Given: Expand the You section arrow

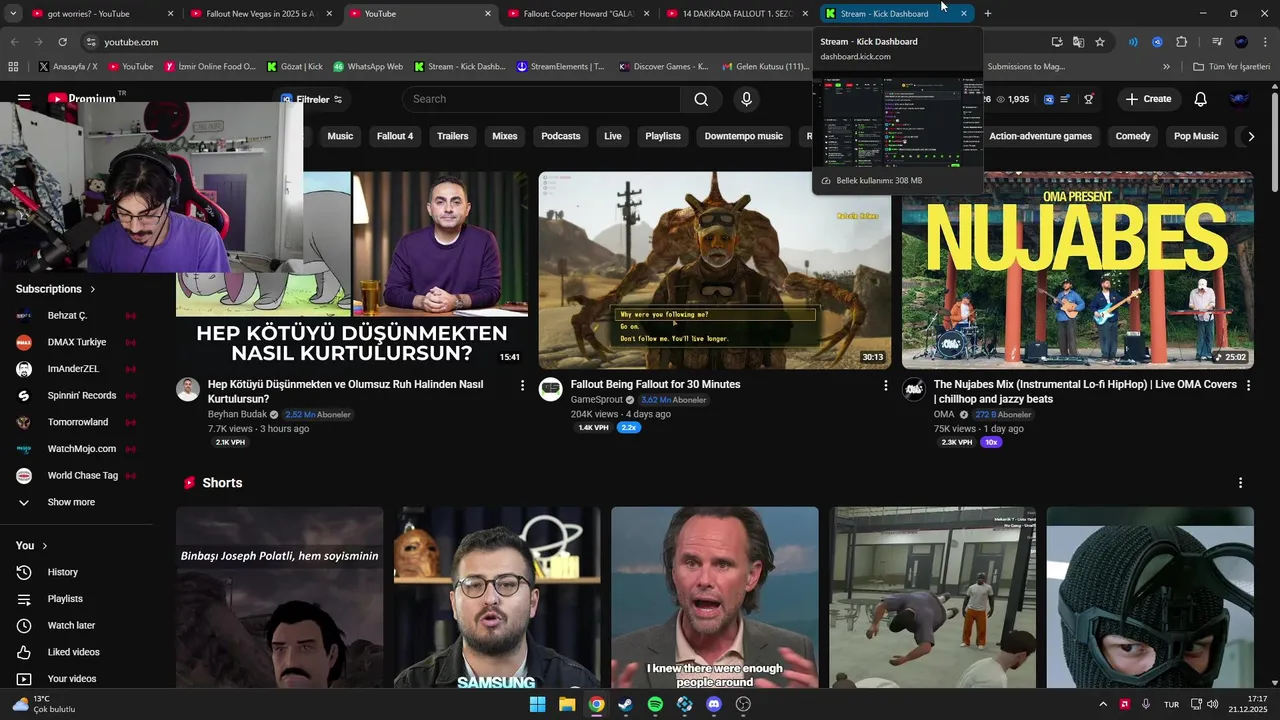Looking at the screenshot, I should point(44,545).
